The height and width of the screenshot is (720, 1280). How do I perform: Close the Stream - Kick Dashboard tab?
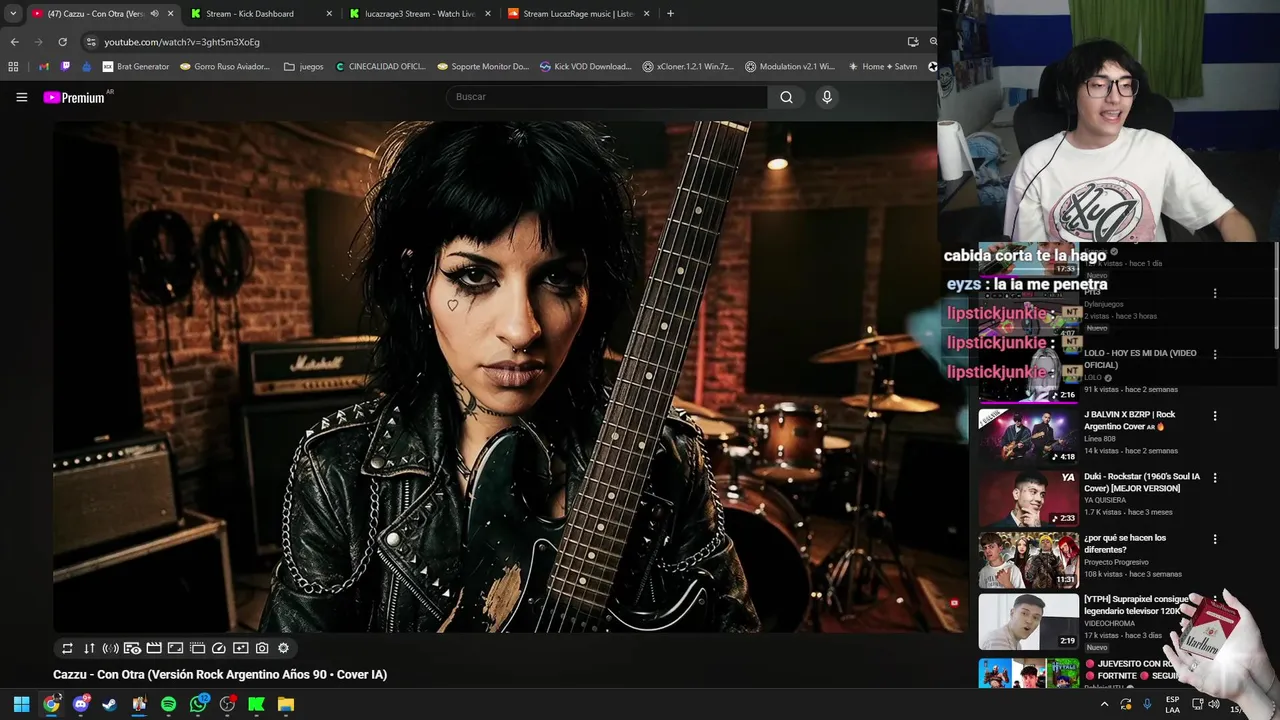pos(329,14)
